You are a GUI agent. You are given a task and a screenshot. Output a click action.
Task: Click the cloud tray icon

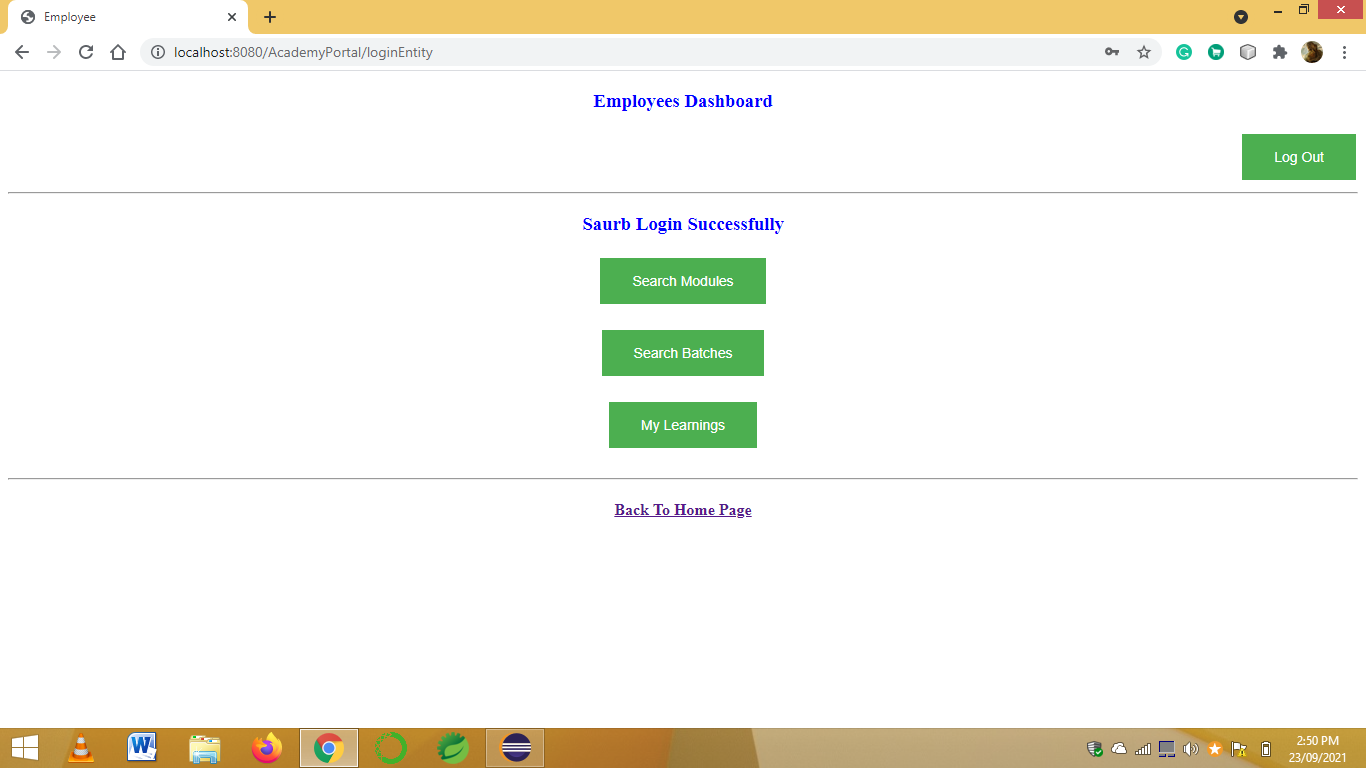pyautogui.click(x=1119, y=749)
